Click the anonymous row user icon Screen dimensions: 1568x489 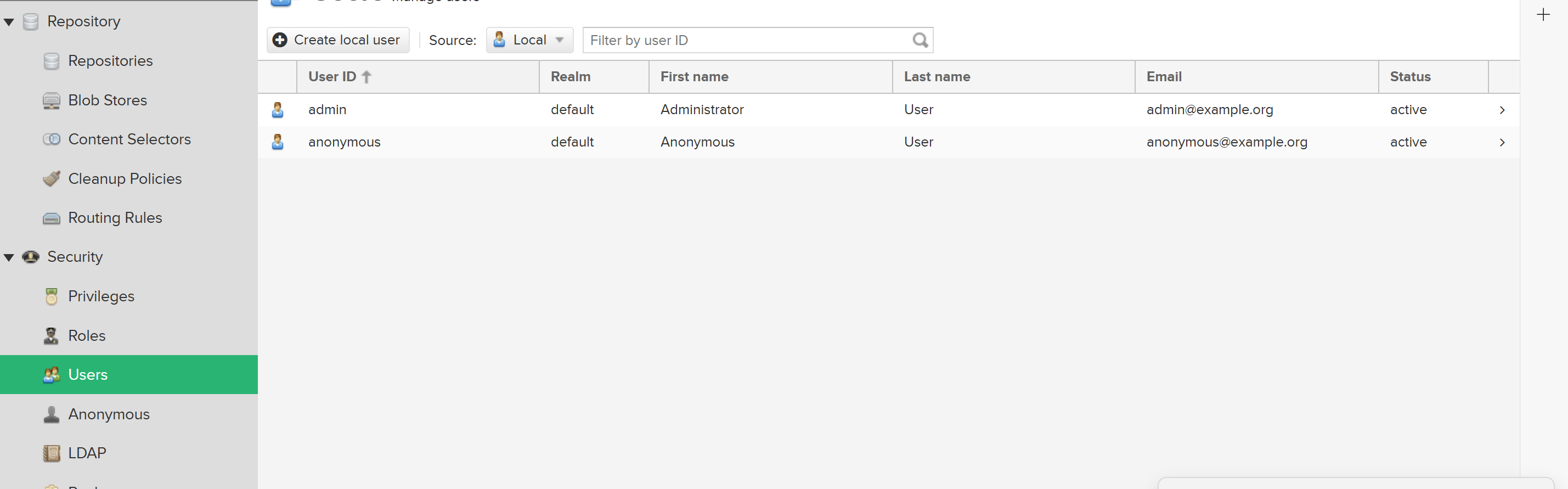pyautogui.click(x=278, y=143)
